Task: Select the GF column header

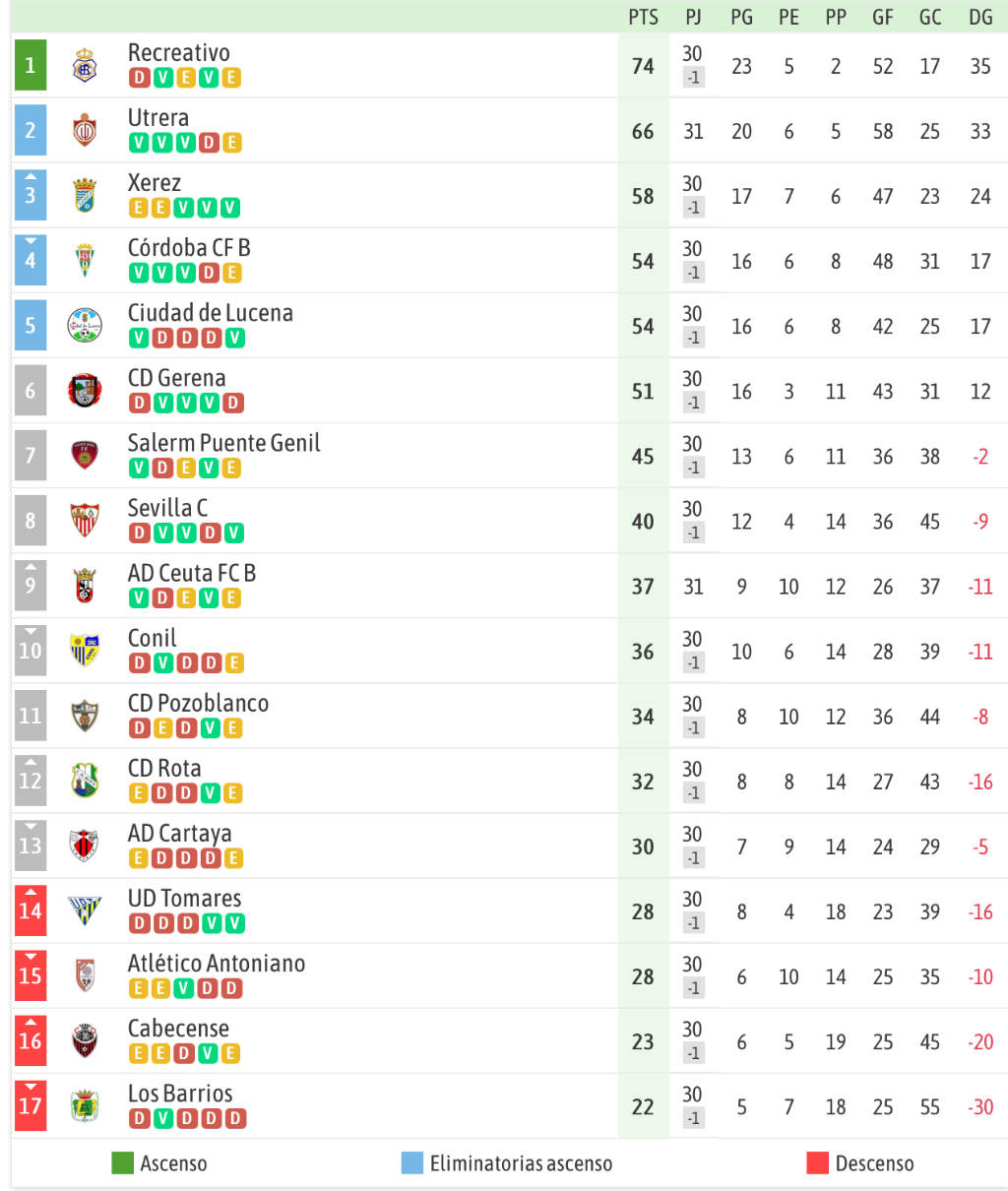Action: pyautogui.click(x=883, y=17)
